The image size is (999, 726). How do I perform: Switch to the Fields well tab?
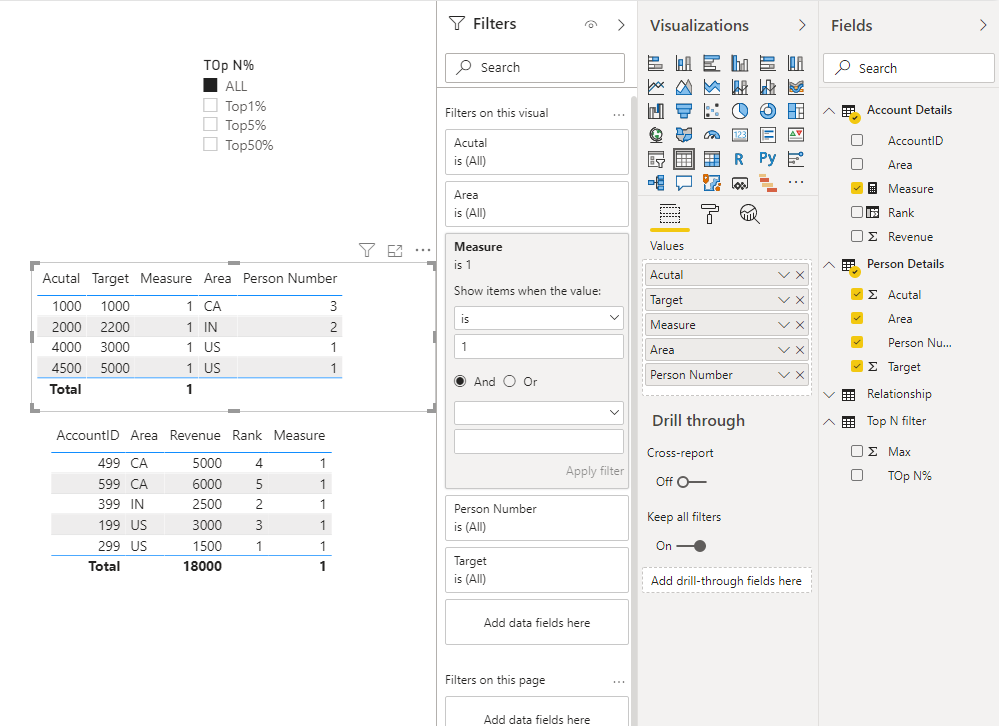[x=670, y=214]
